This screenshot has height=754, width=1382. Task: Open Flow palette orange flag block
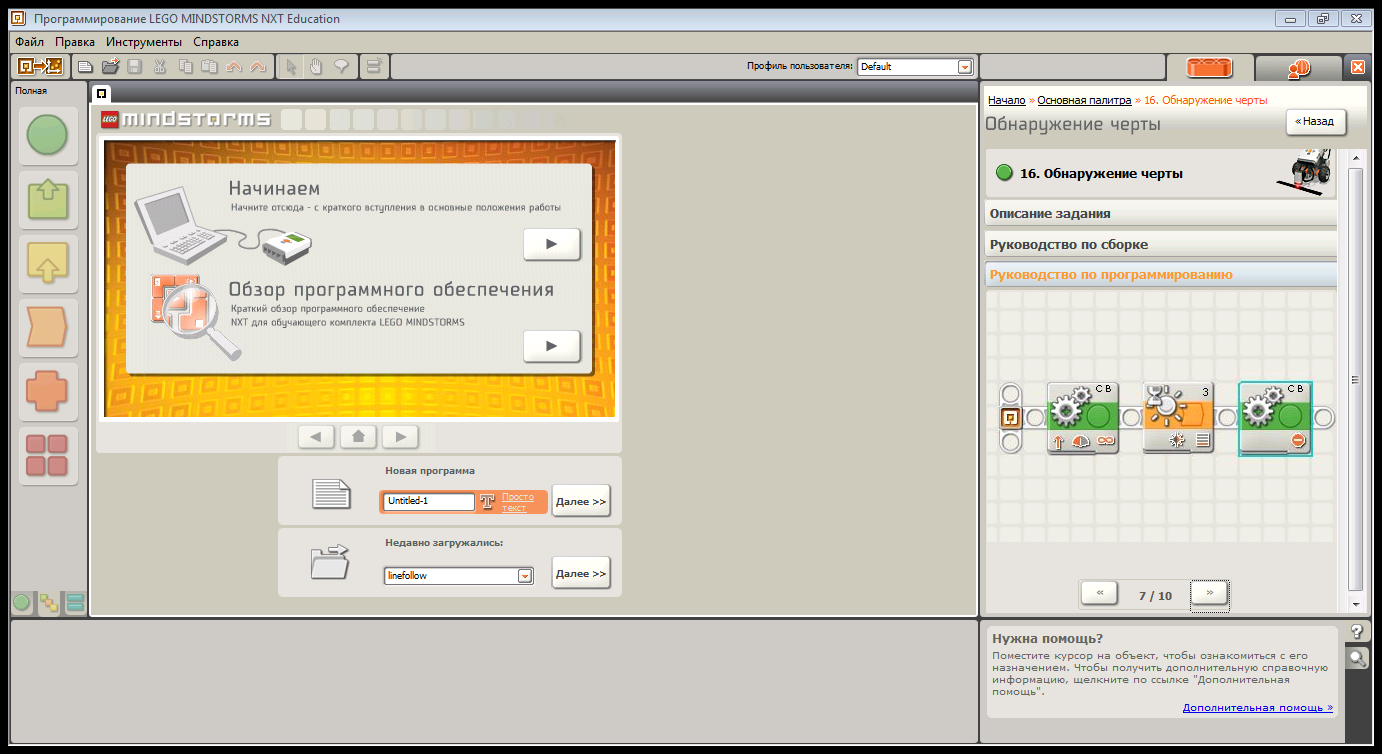coord(48,327)
